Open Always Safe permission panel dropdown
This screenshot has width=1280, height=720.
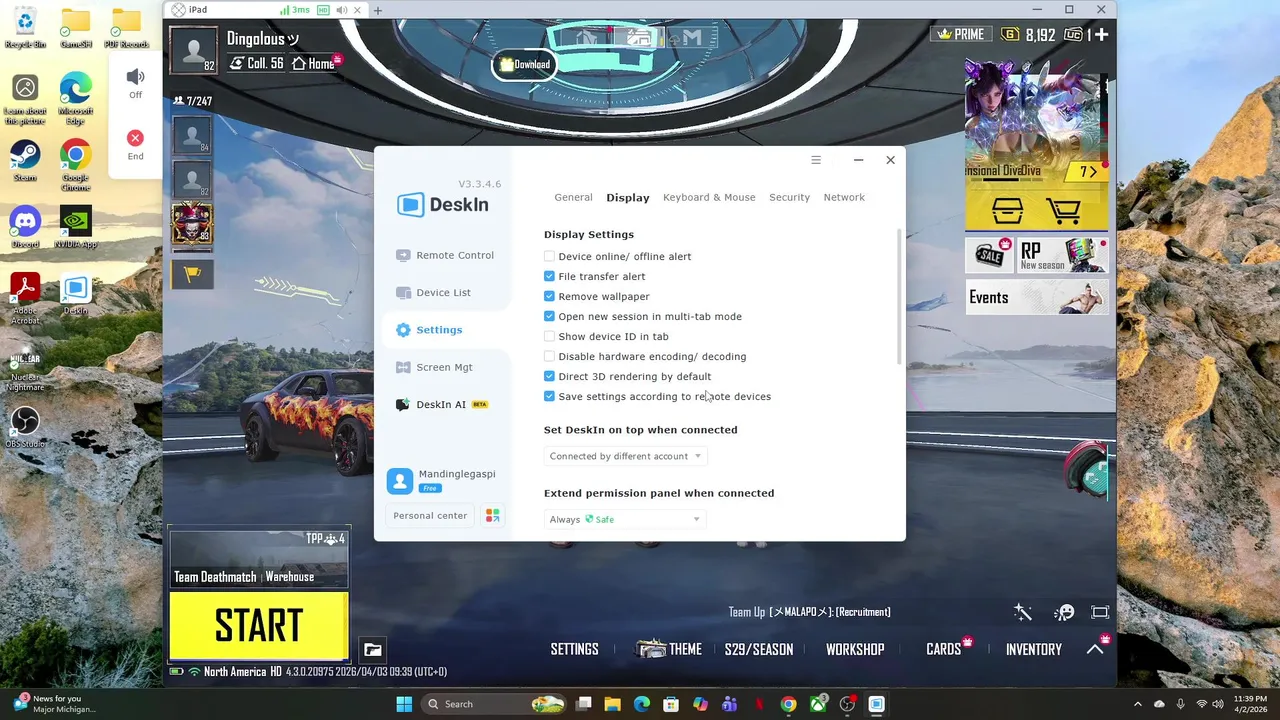click(625, 519)
